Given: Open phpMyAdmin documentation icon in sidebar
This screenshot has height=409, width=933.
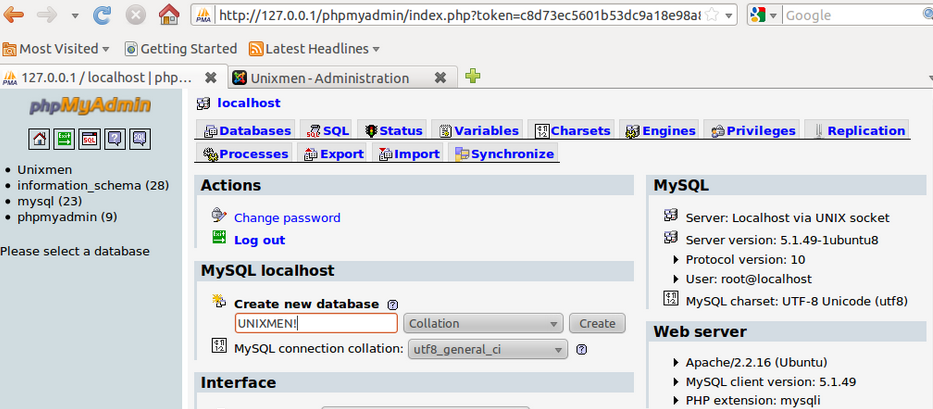Looking at the screenshot, I should click(115, 139).
